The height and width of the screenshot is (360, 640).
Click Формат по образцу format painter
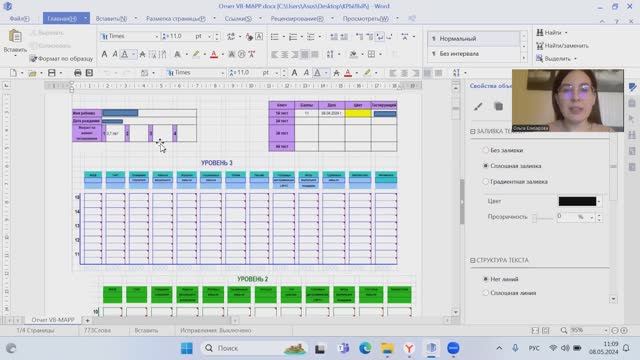(61, 59)
